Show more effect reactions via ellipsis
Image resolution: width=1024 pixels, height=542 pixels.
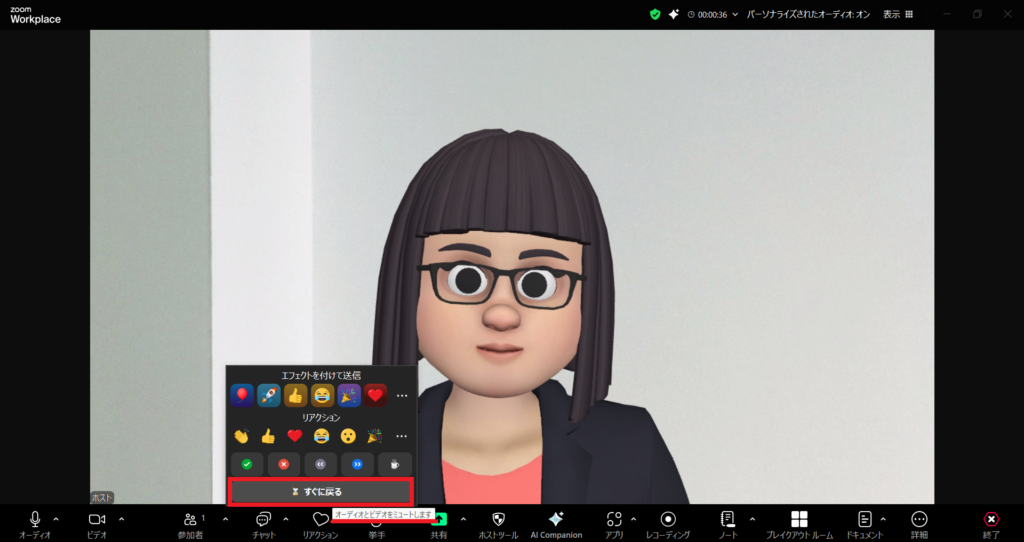click(x=401, y=395)
